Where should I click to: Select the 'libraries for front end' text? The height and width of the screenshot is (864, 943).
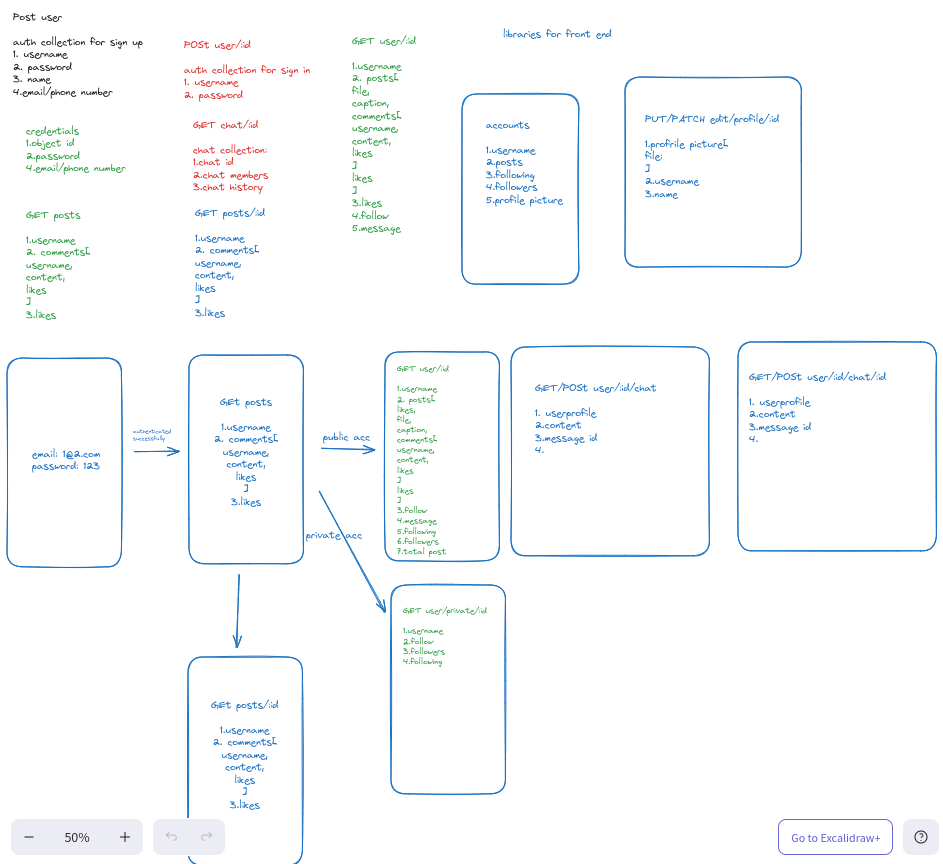tap(557, 34)
